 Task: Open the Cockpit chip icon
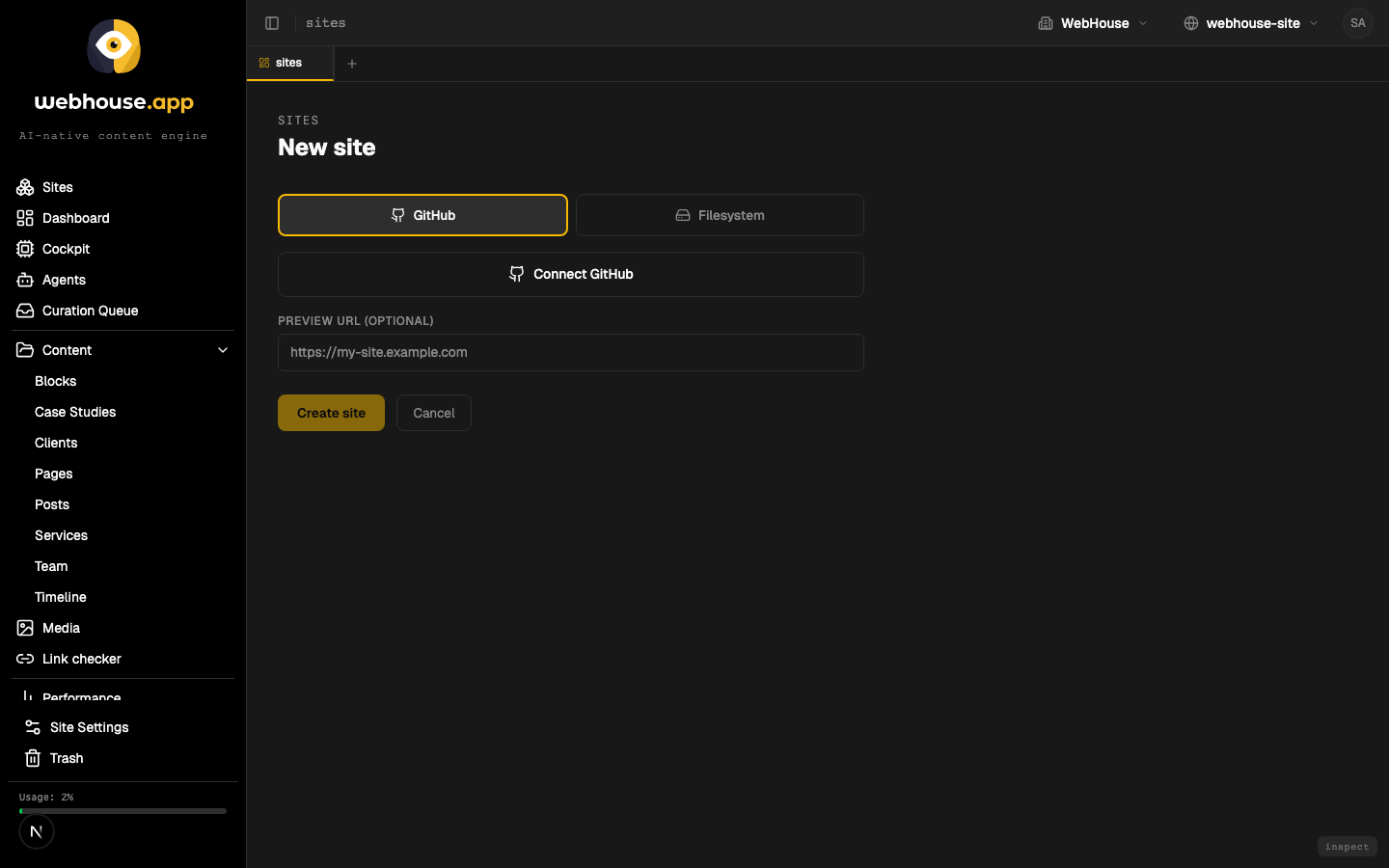(25, 249)
